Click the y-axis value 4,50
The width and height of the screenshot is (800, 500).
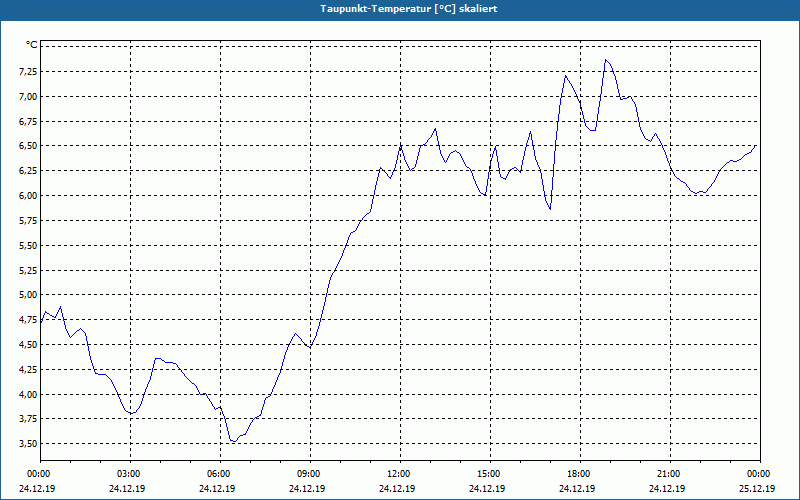coord(28,344)
